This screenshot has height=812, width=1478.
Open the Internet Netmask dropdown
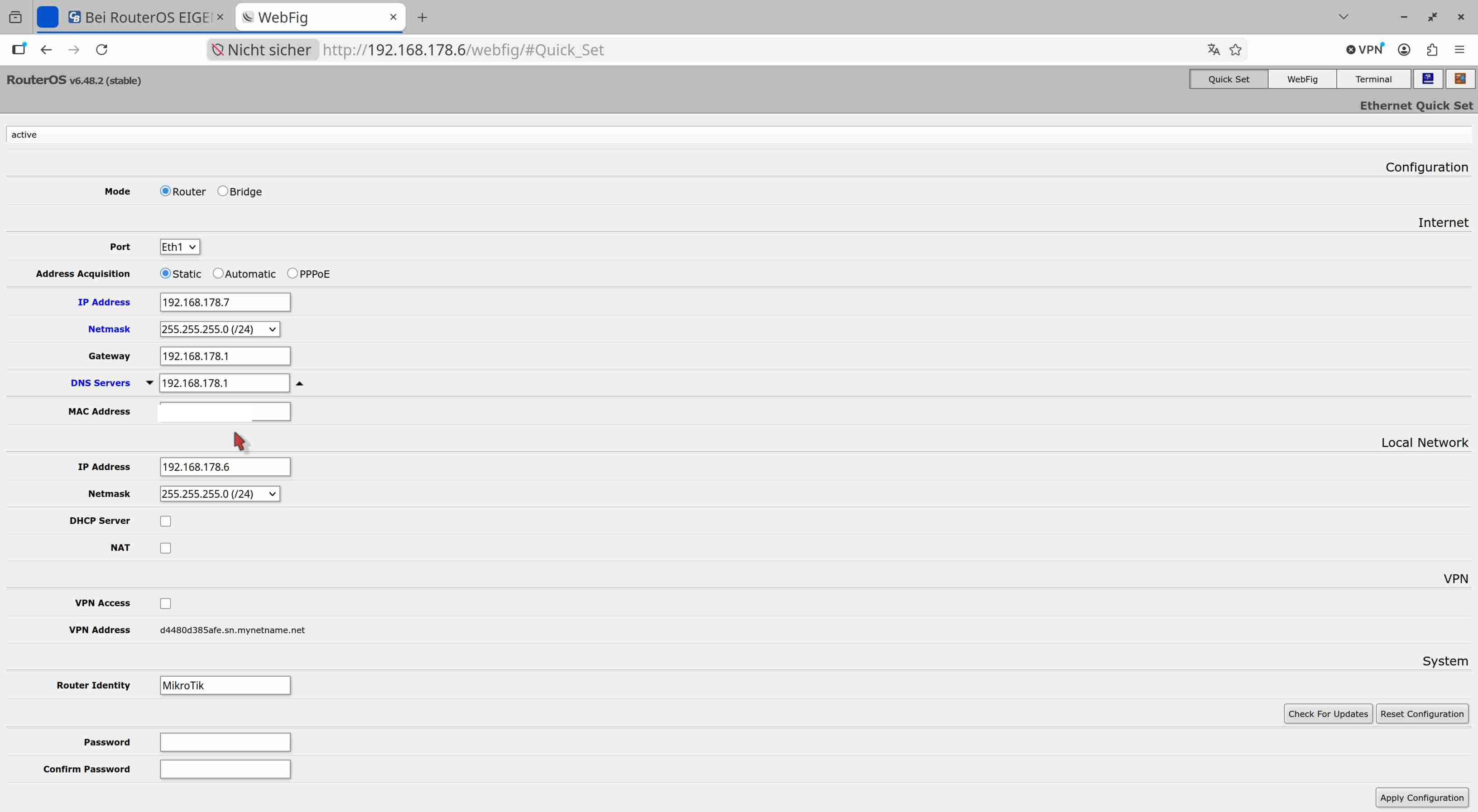[x=220, y=329]
